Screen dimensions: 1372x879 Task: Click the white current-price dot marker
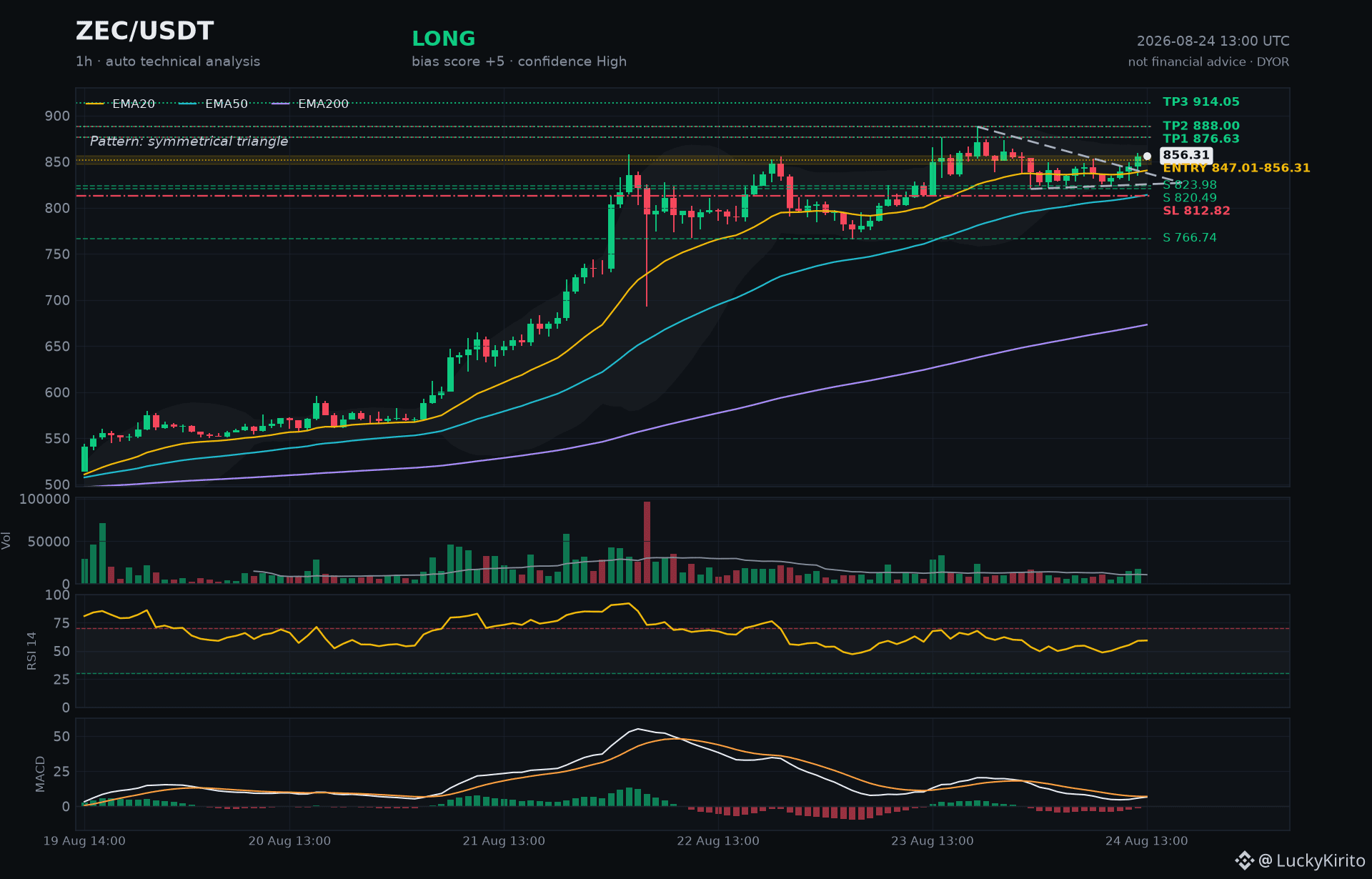[x=1147, y=156]
